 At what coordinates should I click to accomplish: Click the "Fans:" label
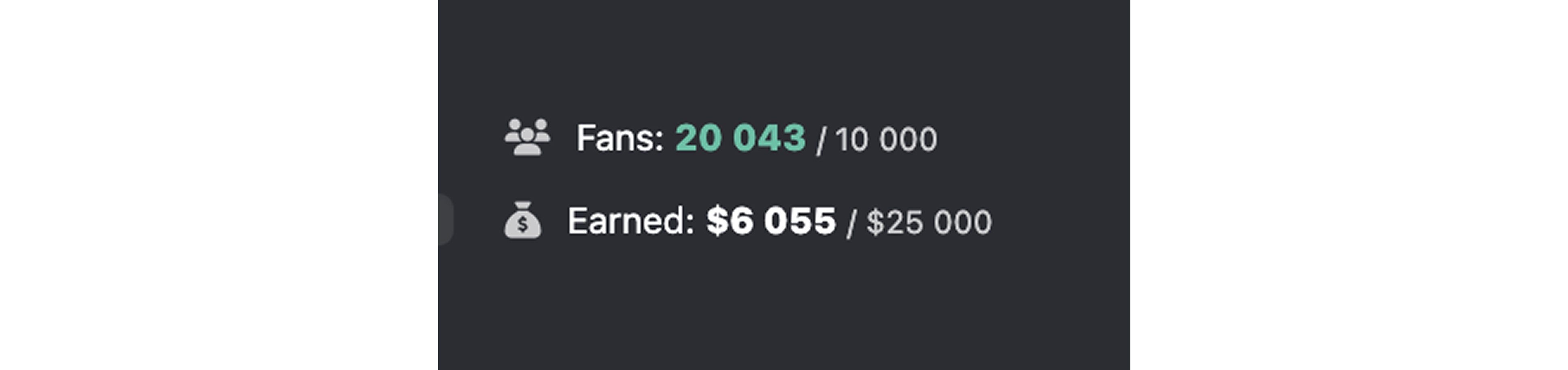(x=620, y=139)
